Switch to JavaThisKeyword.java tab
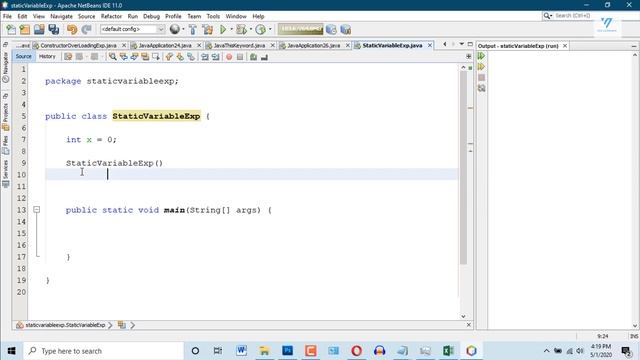The height and width of the screenshot is (360, 640). coord(239,46)
